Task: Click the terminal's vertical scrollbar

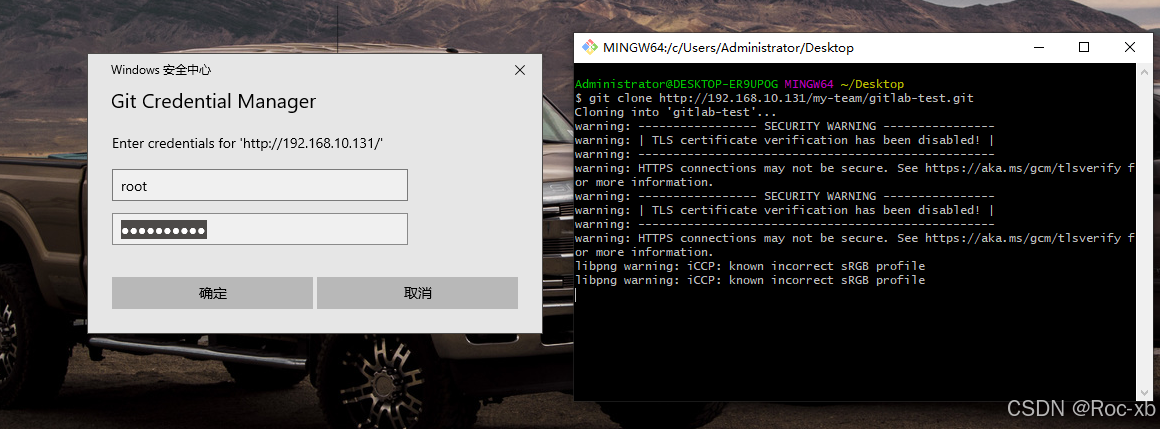Action: (x=1143, y=232)
